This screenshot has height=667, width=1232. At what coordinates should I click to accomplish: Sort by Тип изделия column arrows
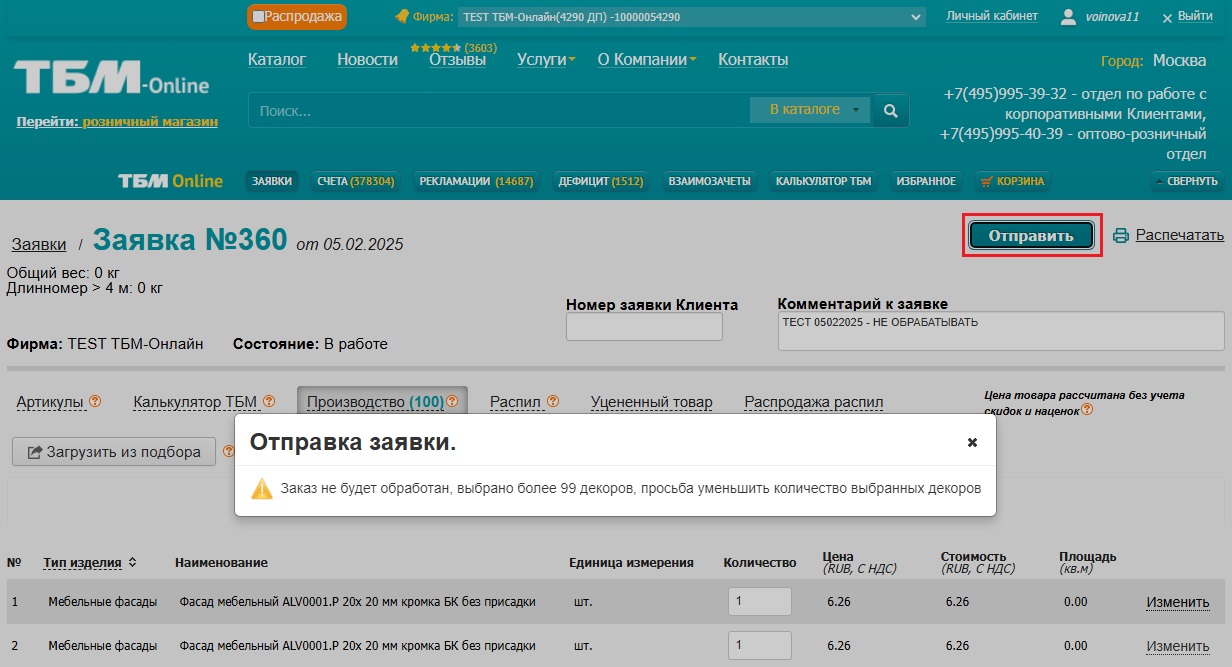click(x=132, y=563)
